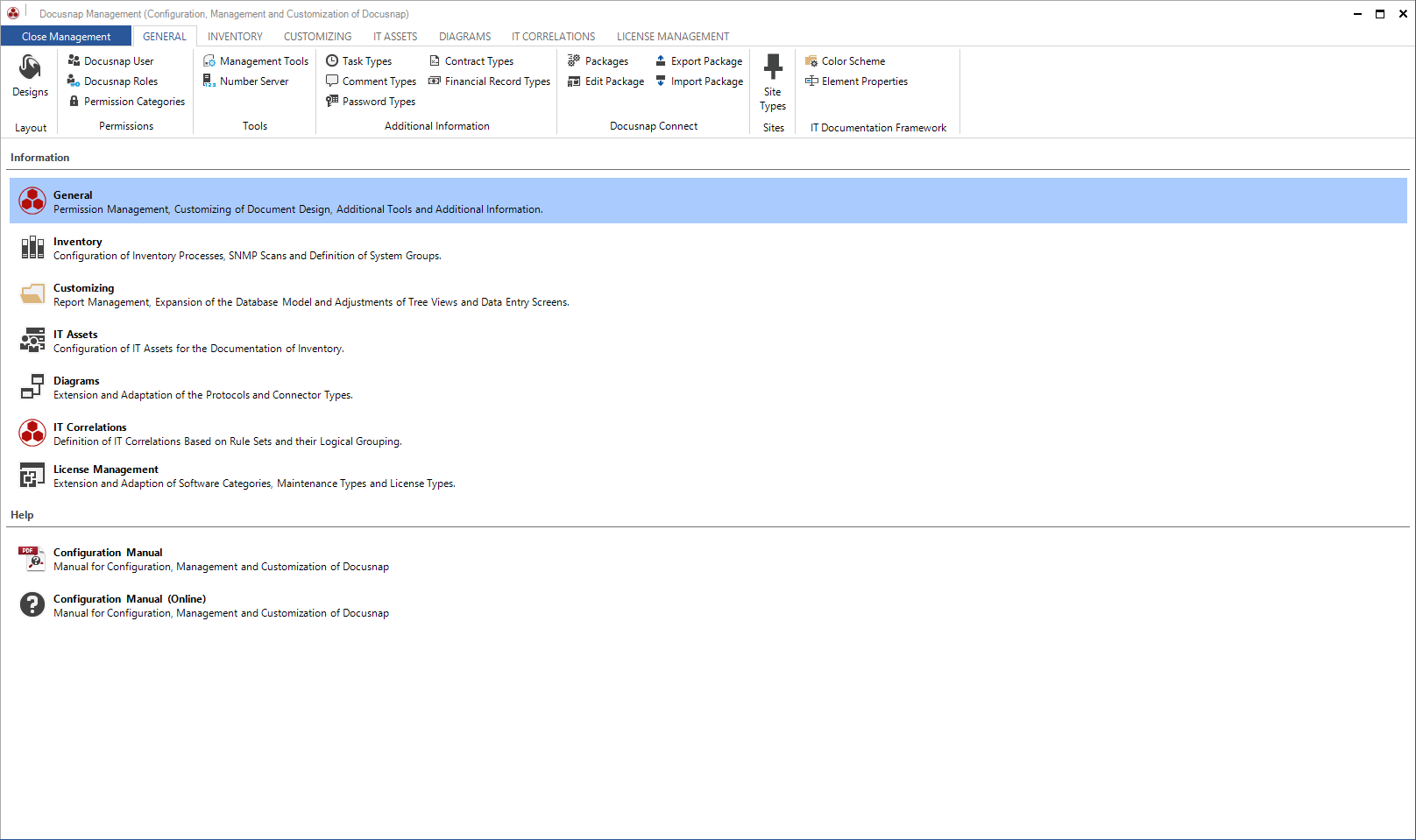This screenshot has width=1416, height=840.
Task: Open the Designs layout tool
Action: (30, 76)
